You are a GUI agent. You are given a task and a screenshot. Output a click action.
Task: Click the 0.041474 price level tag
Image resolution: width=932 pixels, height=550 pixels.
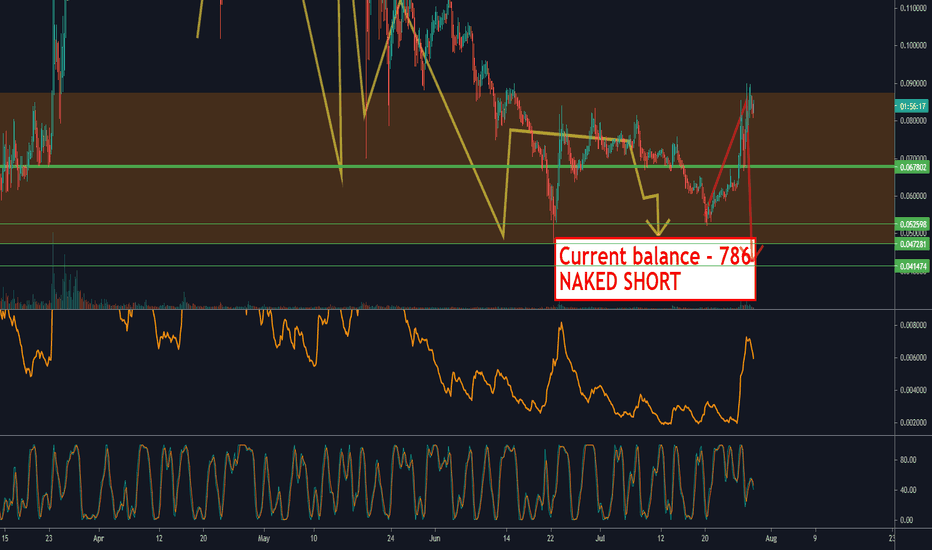click(912, 266)
